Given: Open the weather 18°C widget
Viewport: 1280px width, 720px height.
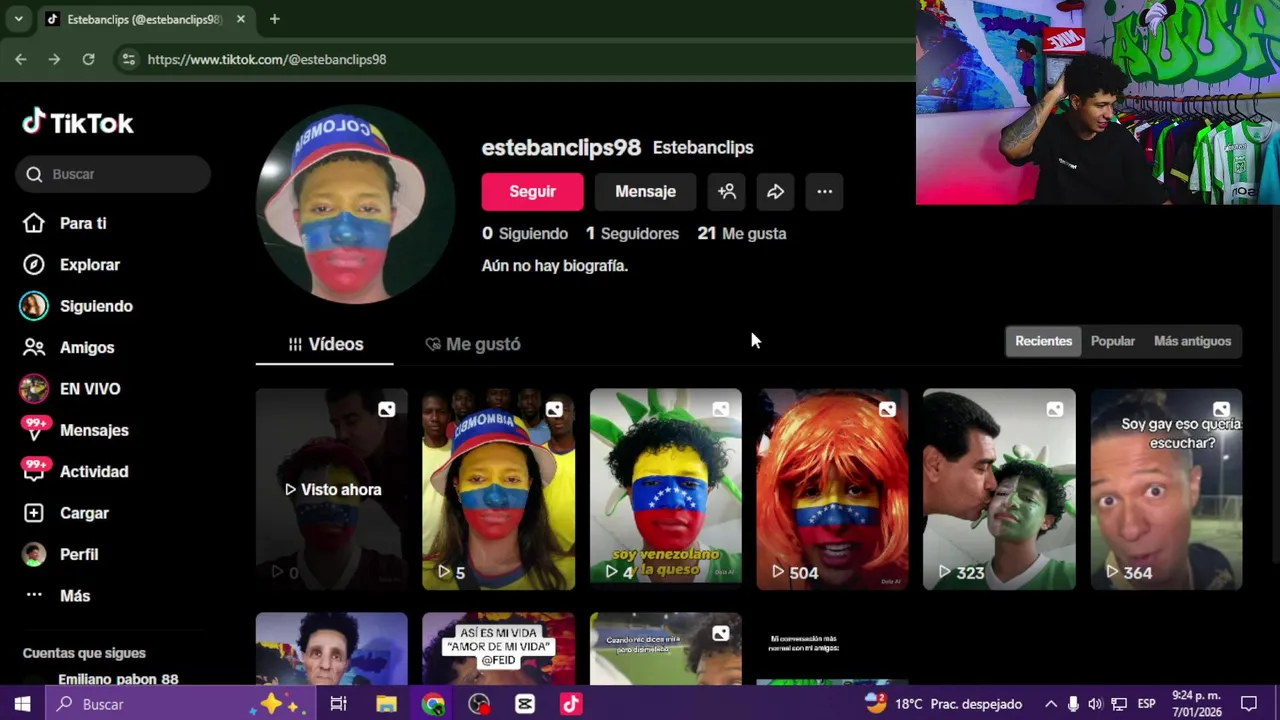Looking at the screenshot, I should [x=943, y=704].
